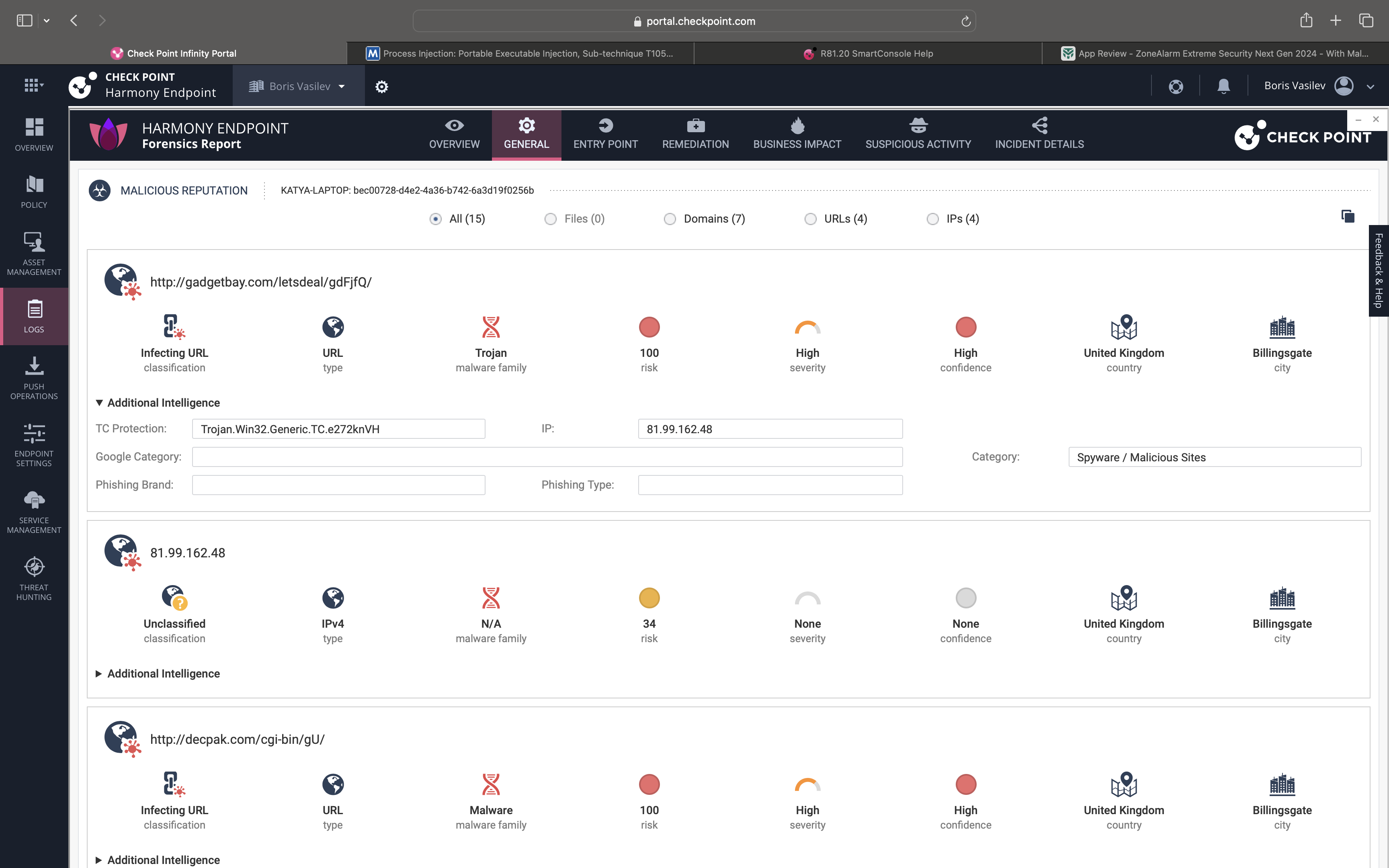Switch to Process Injection browser tab
This screenshot has width=1389, height=868.
[x=520, y=53]
